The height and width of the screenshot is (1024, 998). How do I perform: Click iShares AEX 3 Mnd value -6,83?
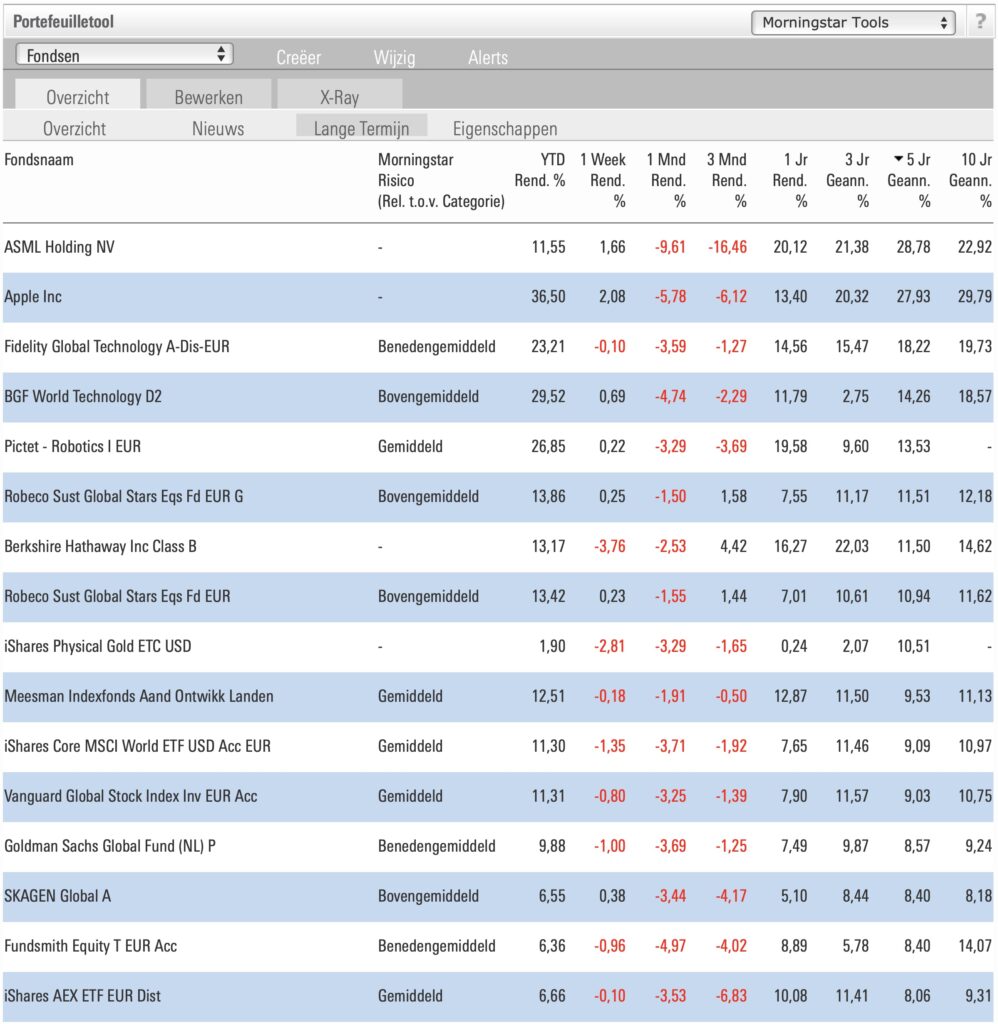[x=731, y=996]
